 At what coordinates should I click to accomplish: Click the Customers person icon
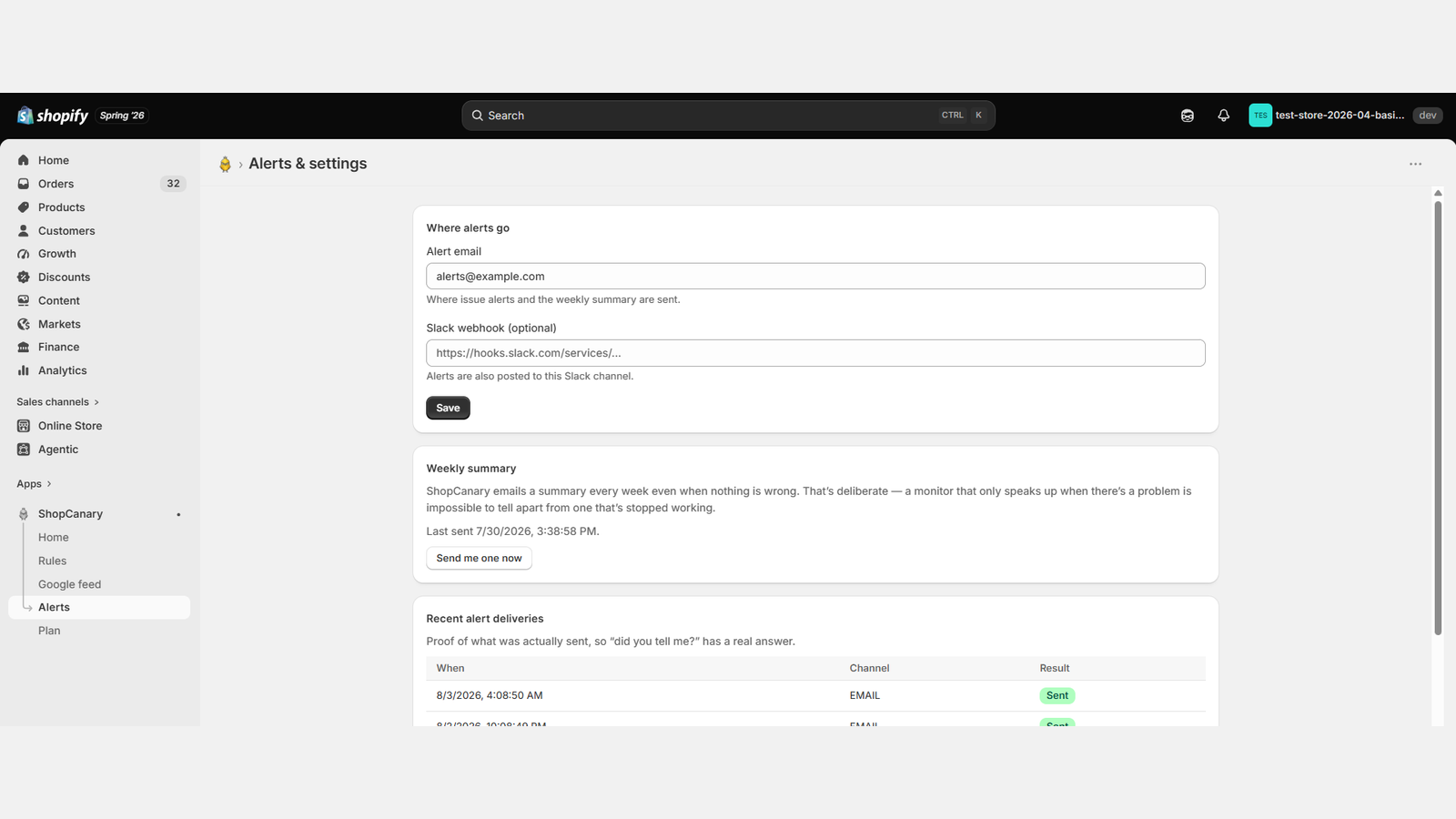point(24,231)
